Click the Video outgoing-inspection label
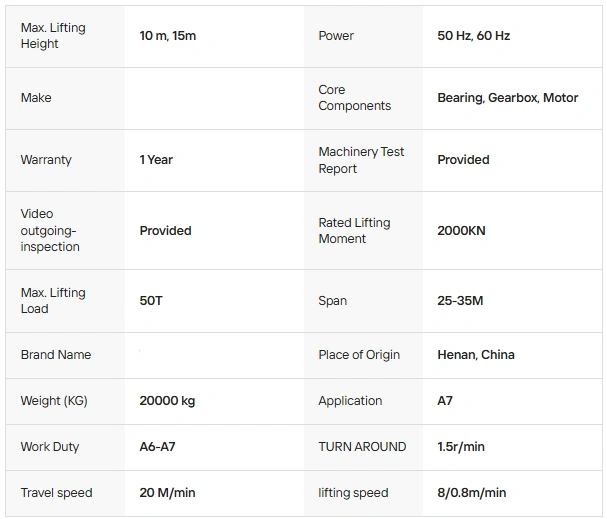 click(50, 230)
